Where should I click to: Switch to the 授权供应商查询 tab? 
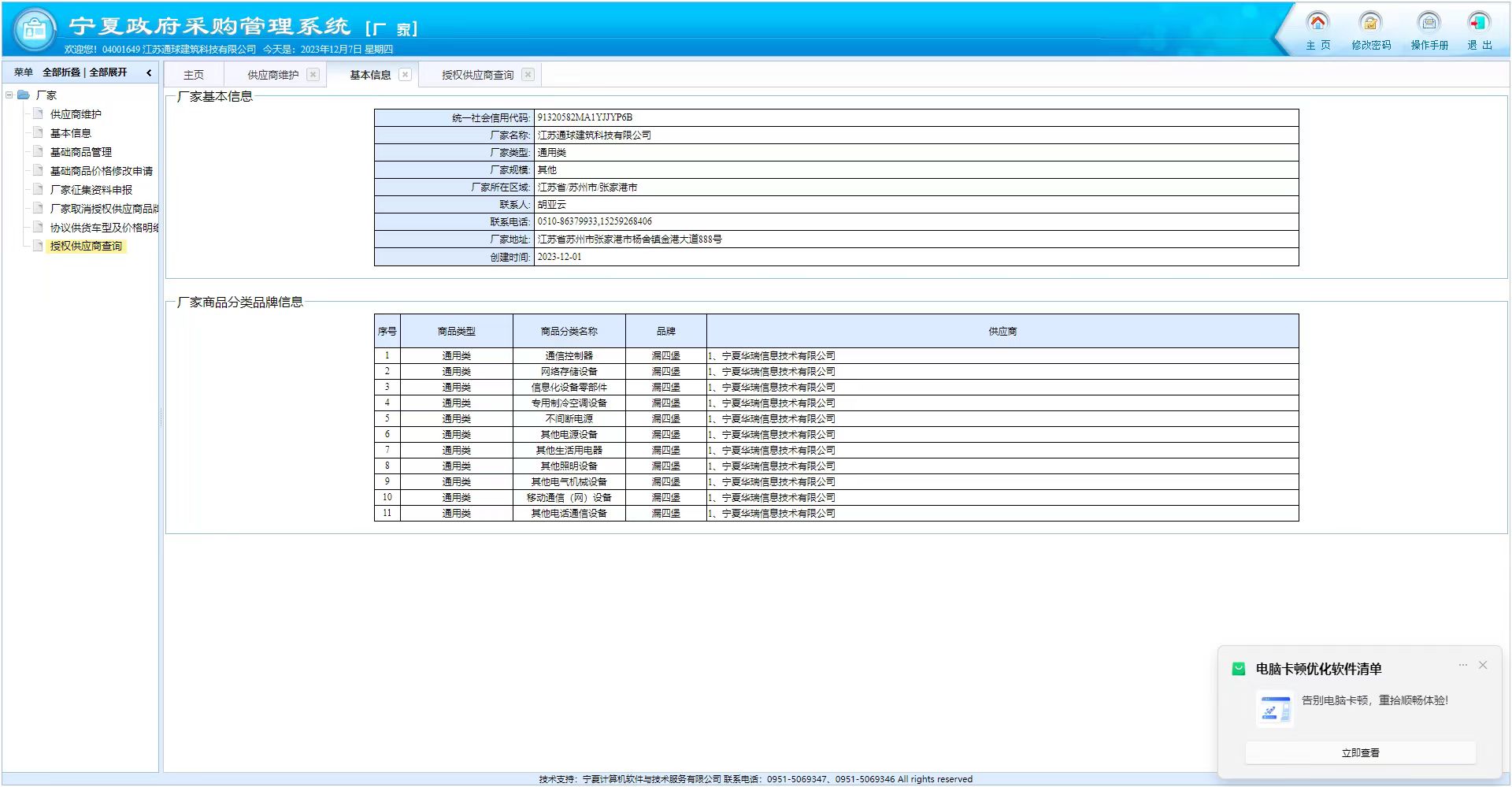[477, 75]
